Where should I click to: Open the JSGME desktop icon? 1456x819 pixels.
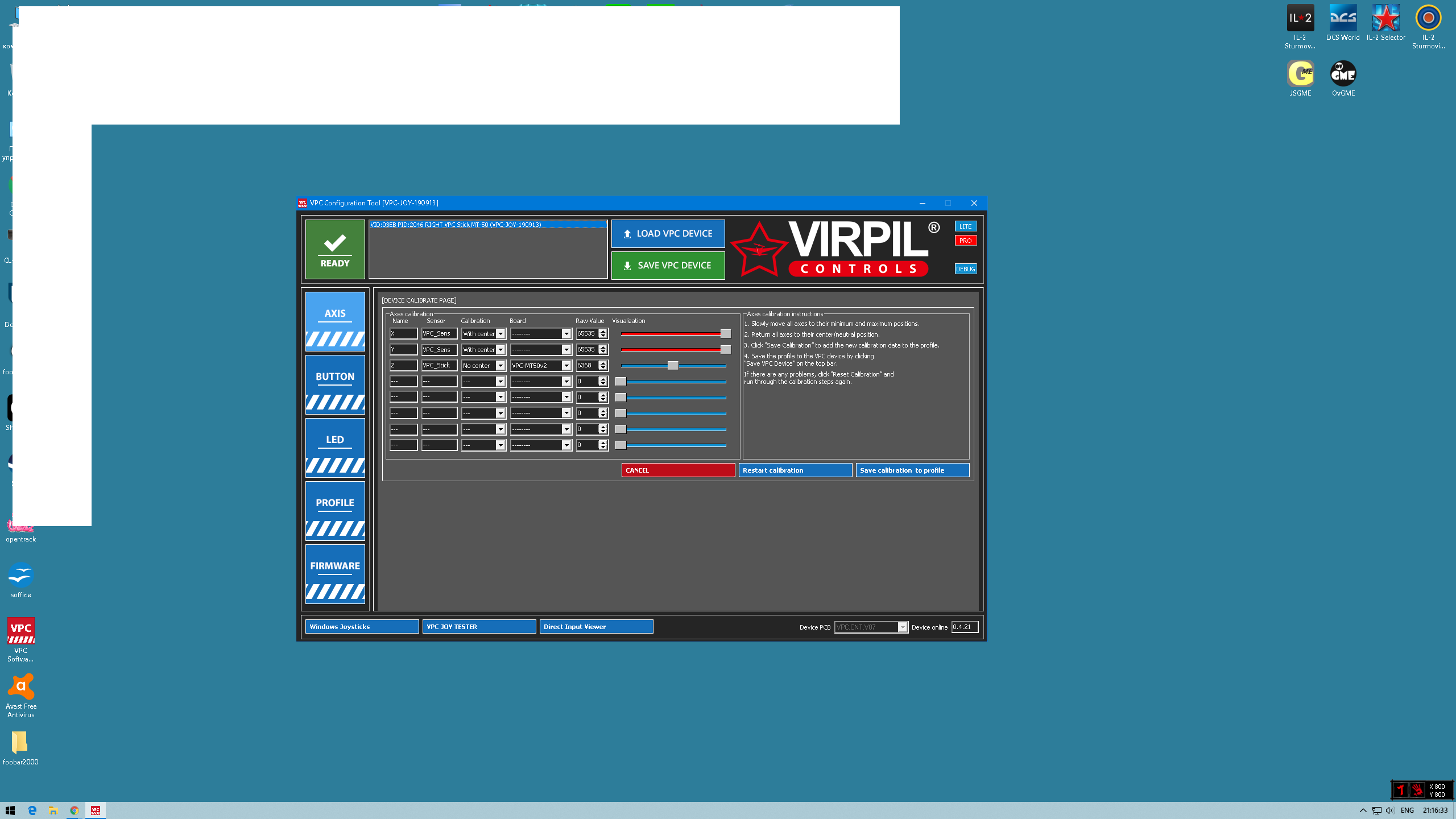click(x=1300, y=78)
